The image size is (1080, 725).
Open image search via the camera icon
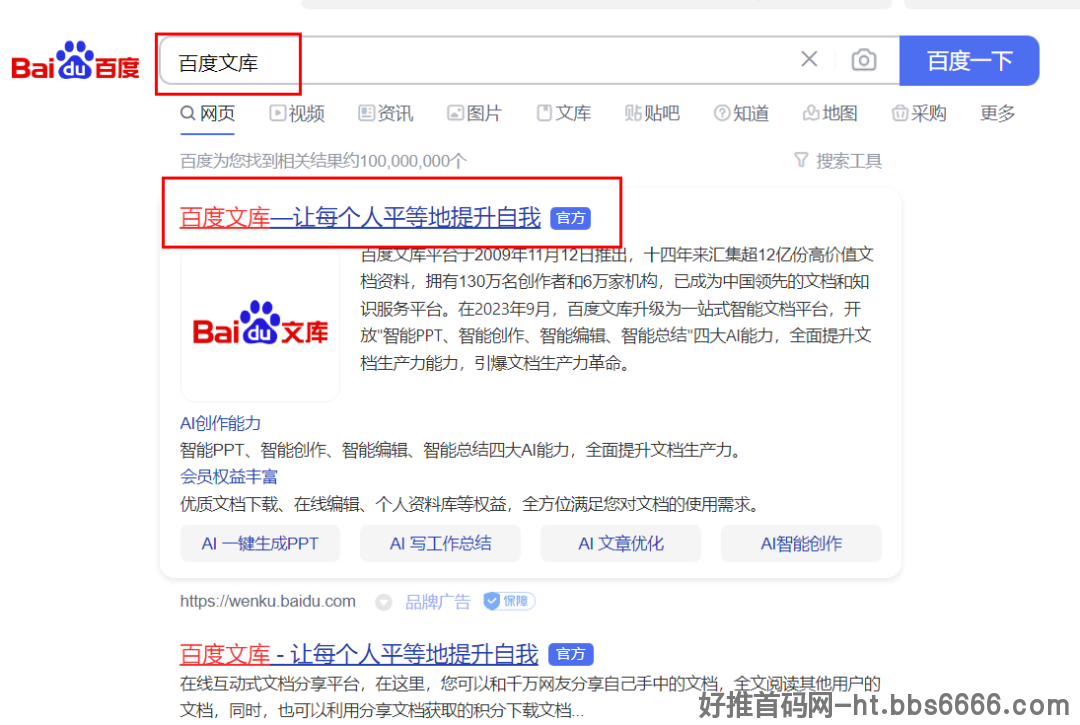click(864, 60)
